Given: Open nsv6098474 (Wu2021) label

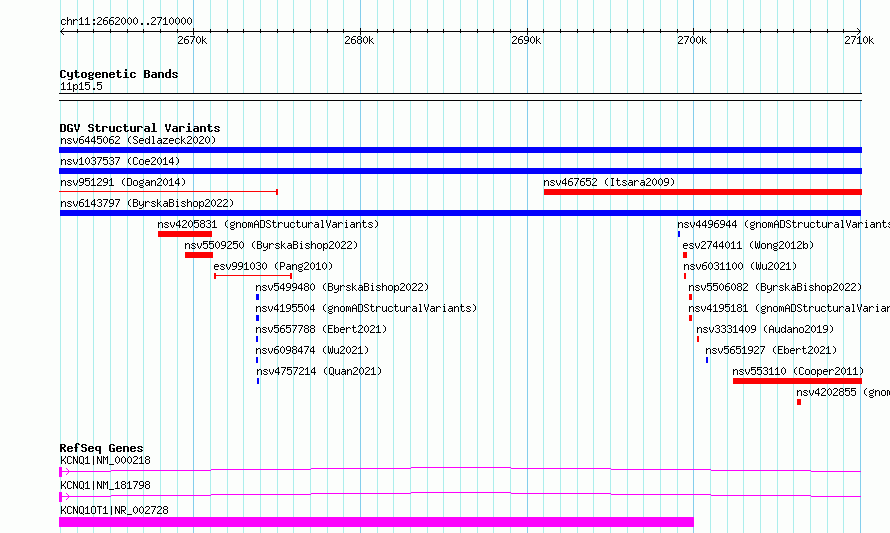Looking at the screenshot, I should [312, 350].
